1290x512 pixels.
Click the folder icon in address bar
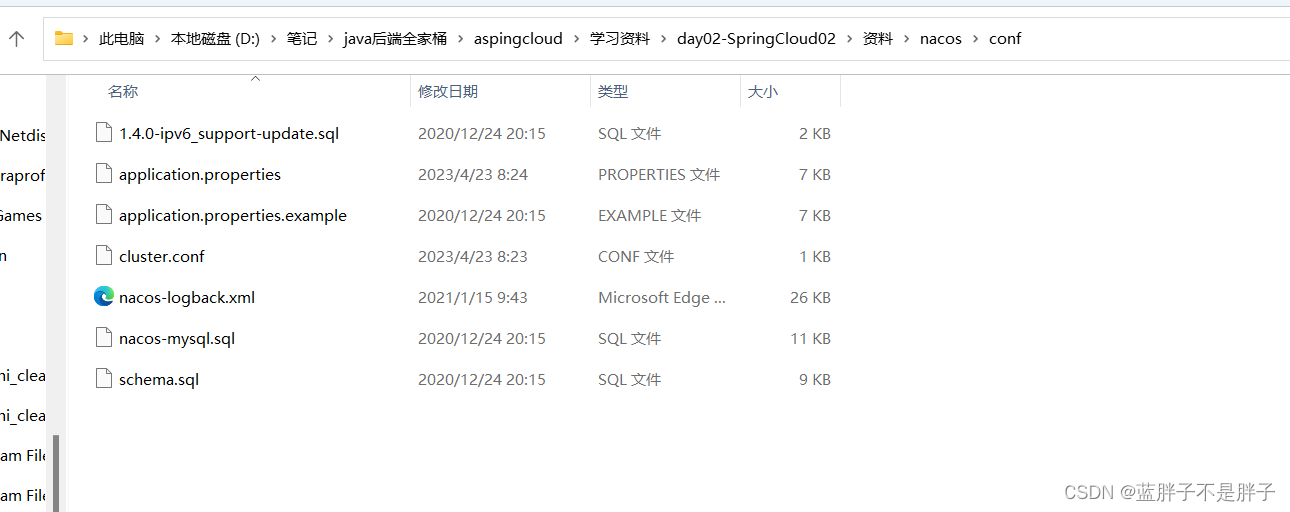64,39
